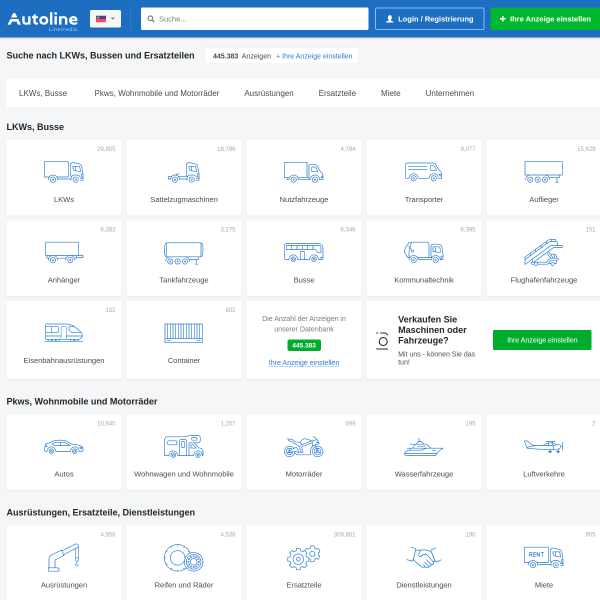
Task: Click the Autoline logo
Action: point(42,20)
